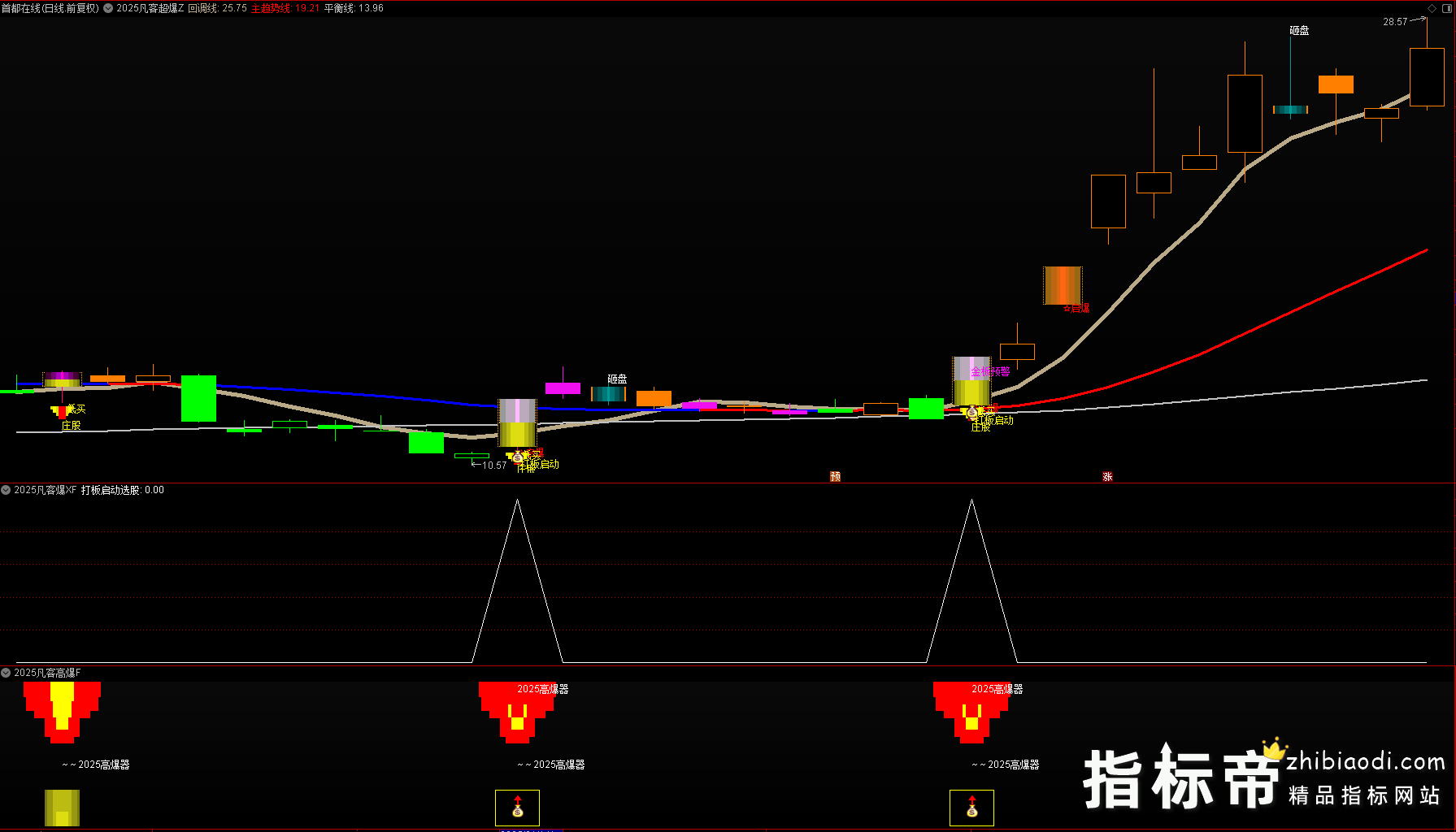The image size is (1456, 832).
Task: Click the middle ~~2025高爆器 caption
Action: (551, 765)
